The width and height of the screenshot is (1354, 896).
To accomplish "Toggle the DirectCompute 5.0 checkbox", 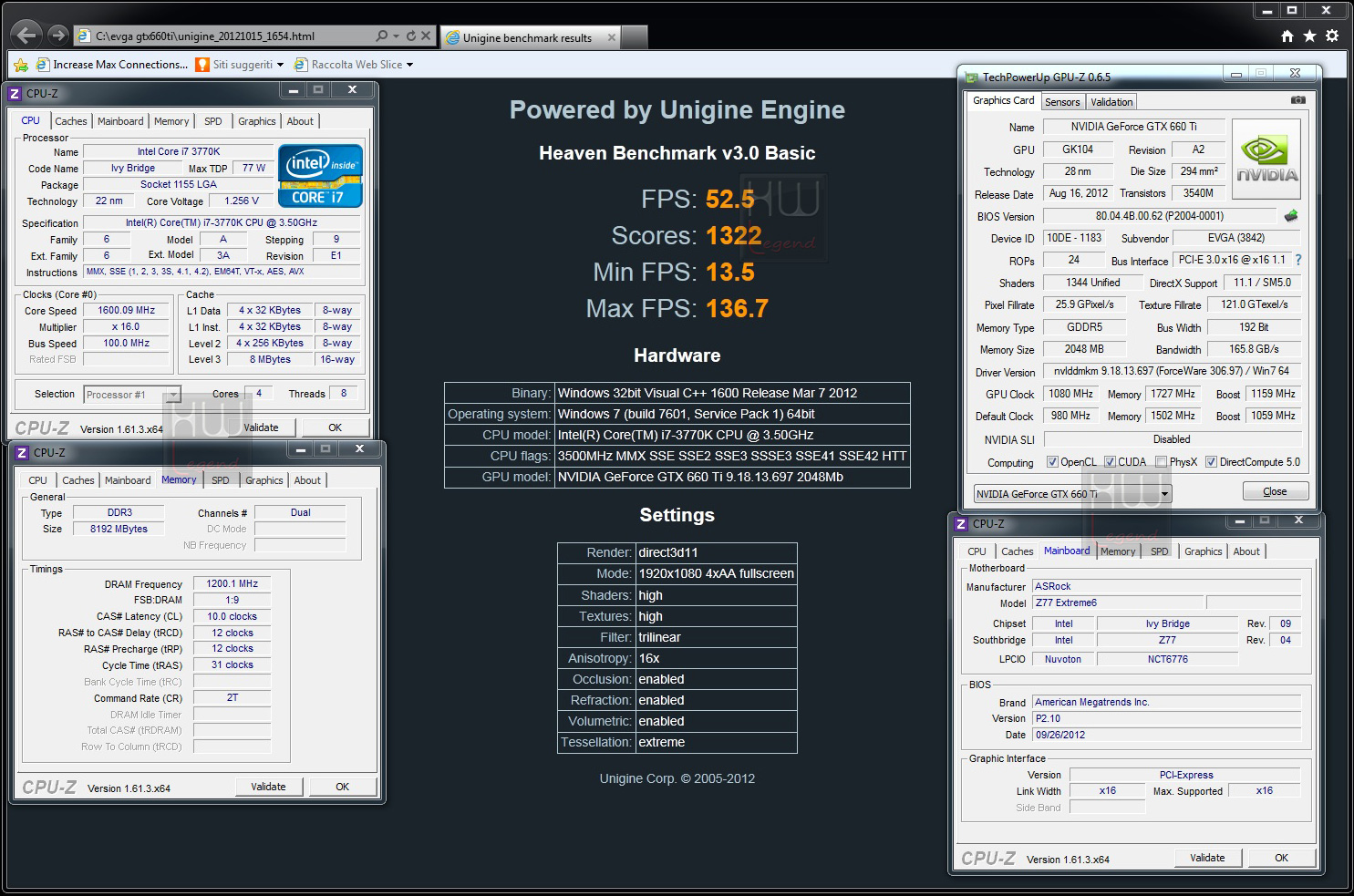I will click(1211, 462).
